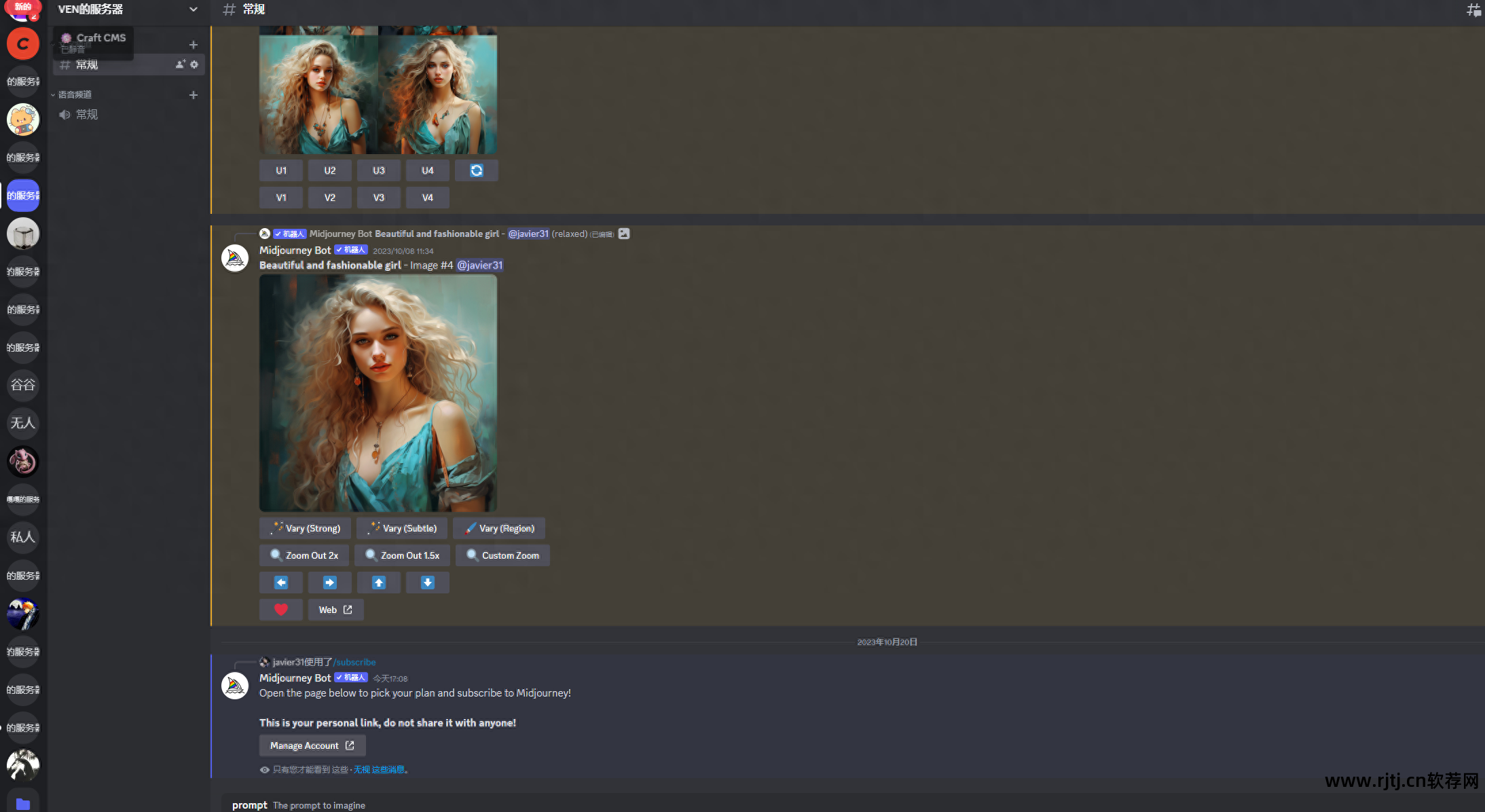Viewport: 1485px width, 812px height.
Task: Select the 常规 text channel
Action: [87, 65]
